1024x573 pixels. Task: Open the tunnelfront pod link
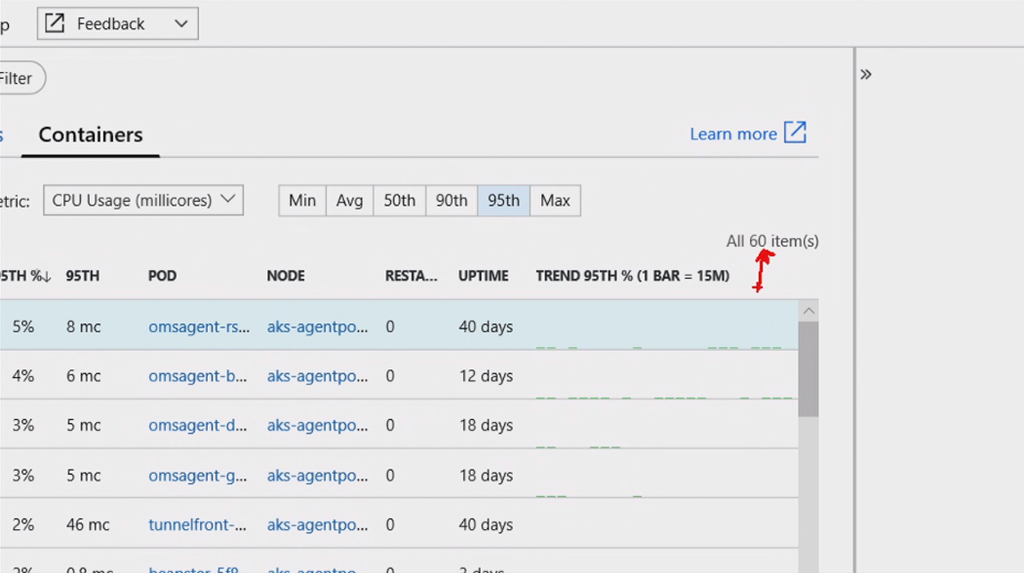coord(197,525)
